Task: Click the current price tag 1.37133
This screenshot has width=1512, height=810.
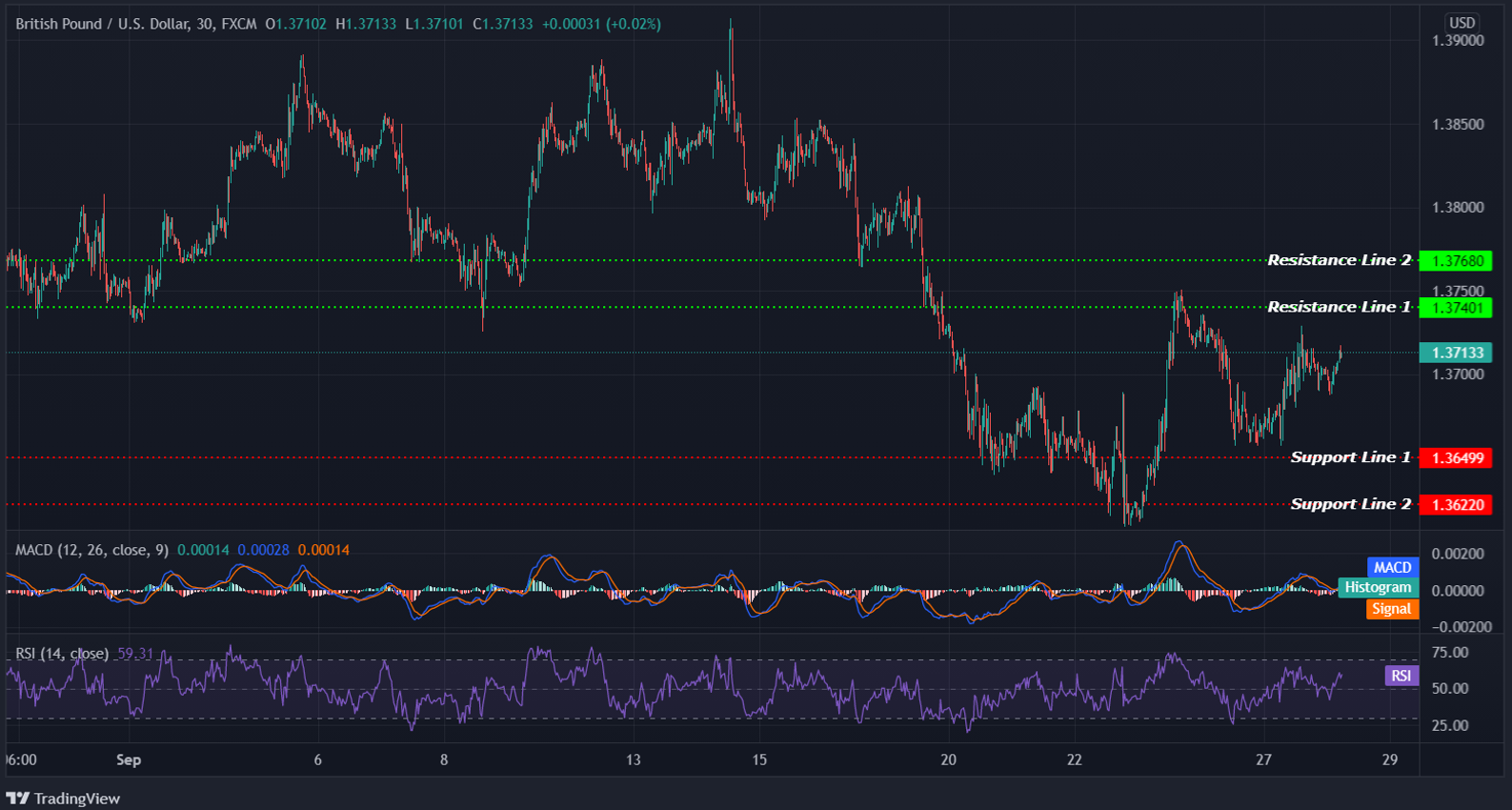Action: click(x=1456, y=353)
